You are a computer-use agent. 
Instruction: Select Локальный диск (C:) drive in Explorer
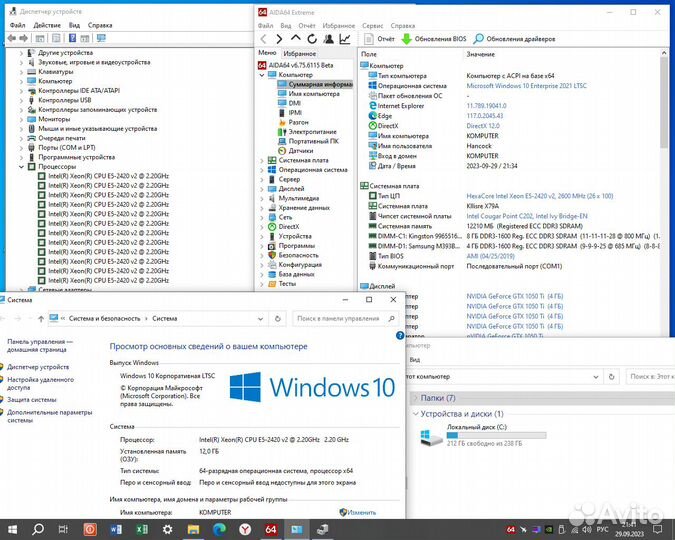point(483,435)
